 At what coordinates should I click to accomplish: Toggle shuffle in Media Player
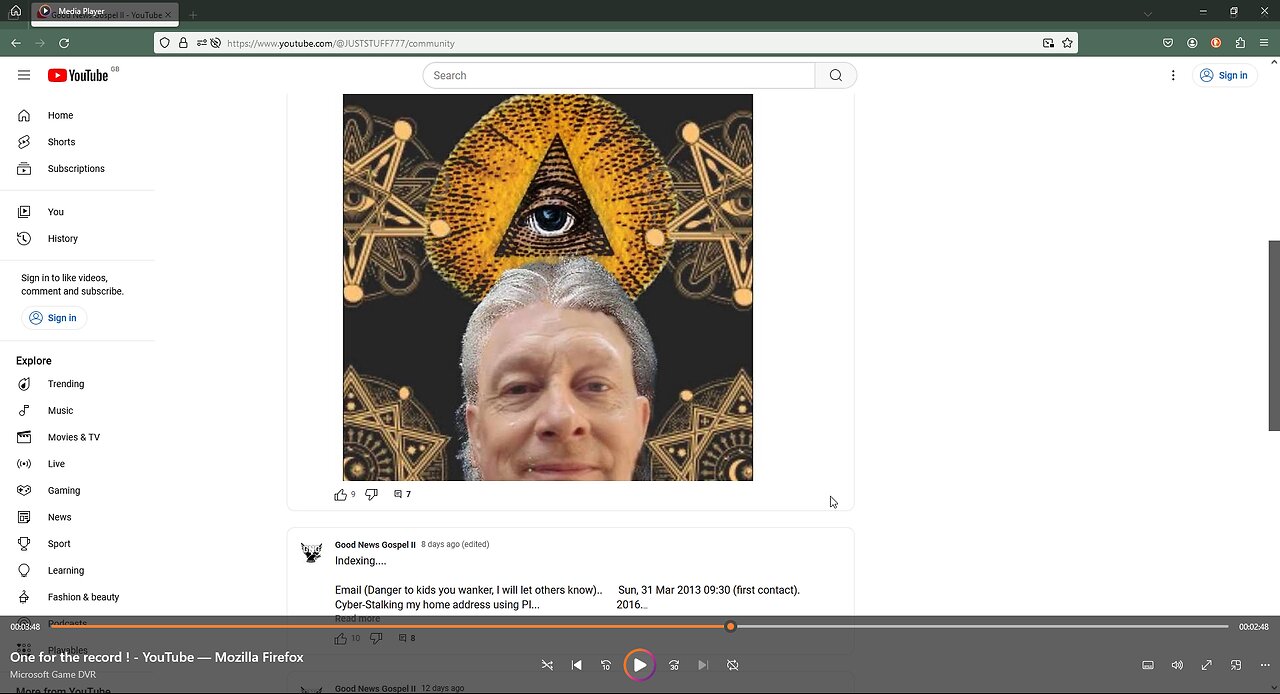click(547, 665)
